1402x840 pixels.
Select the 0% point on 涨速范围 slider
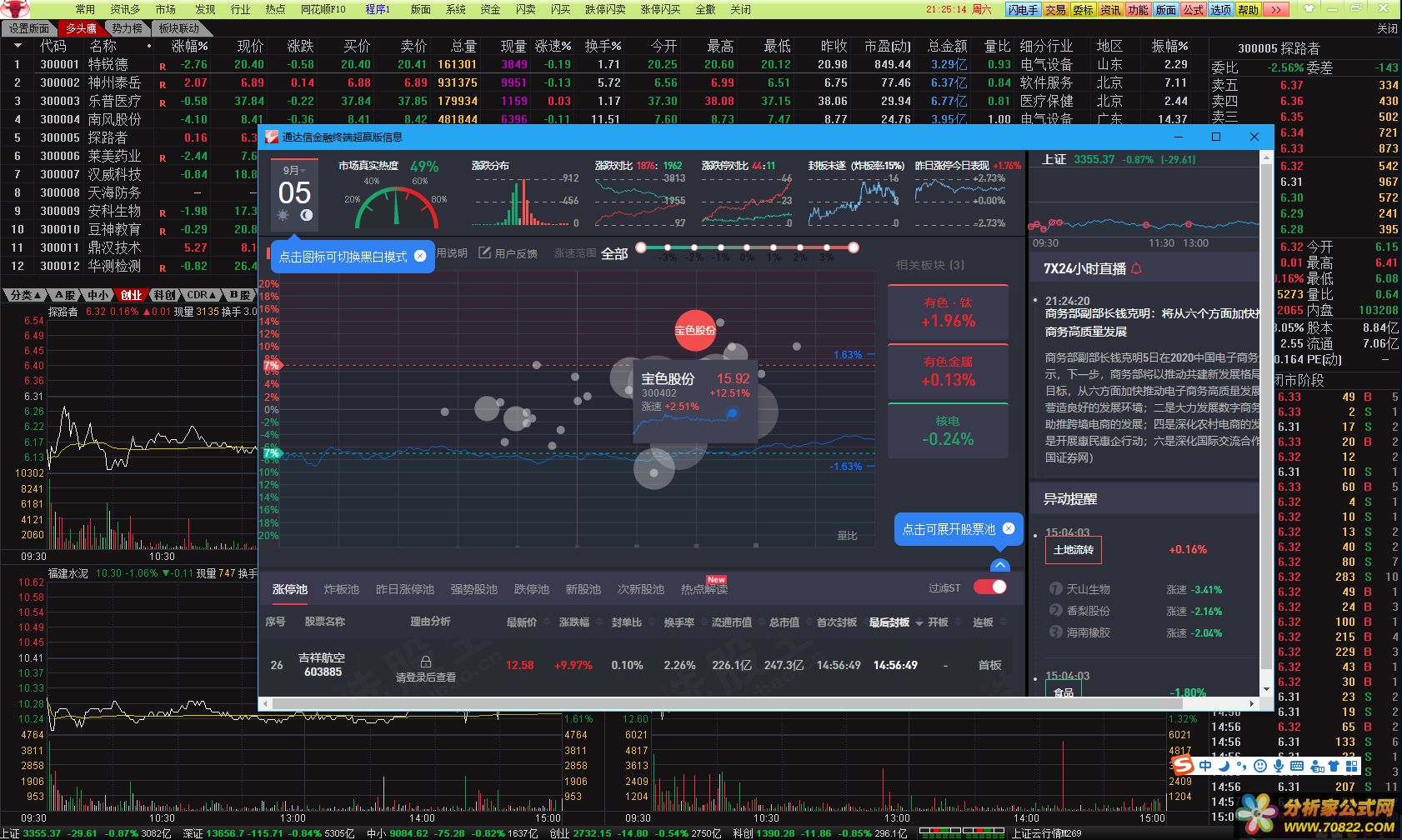coord(747,247)
